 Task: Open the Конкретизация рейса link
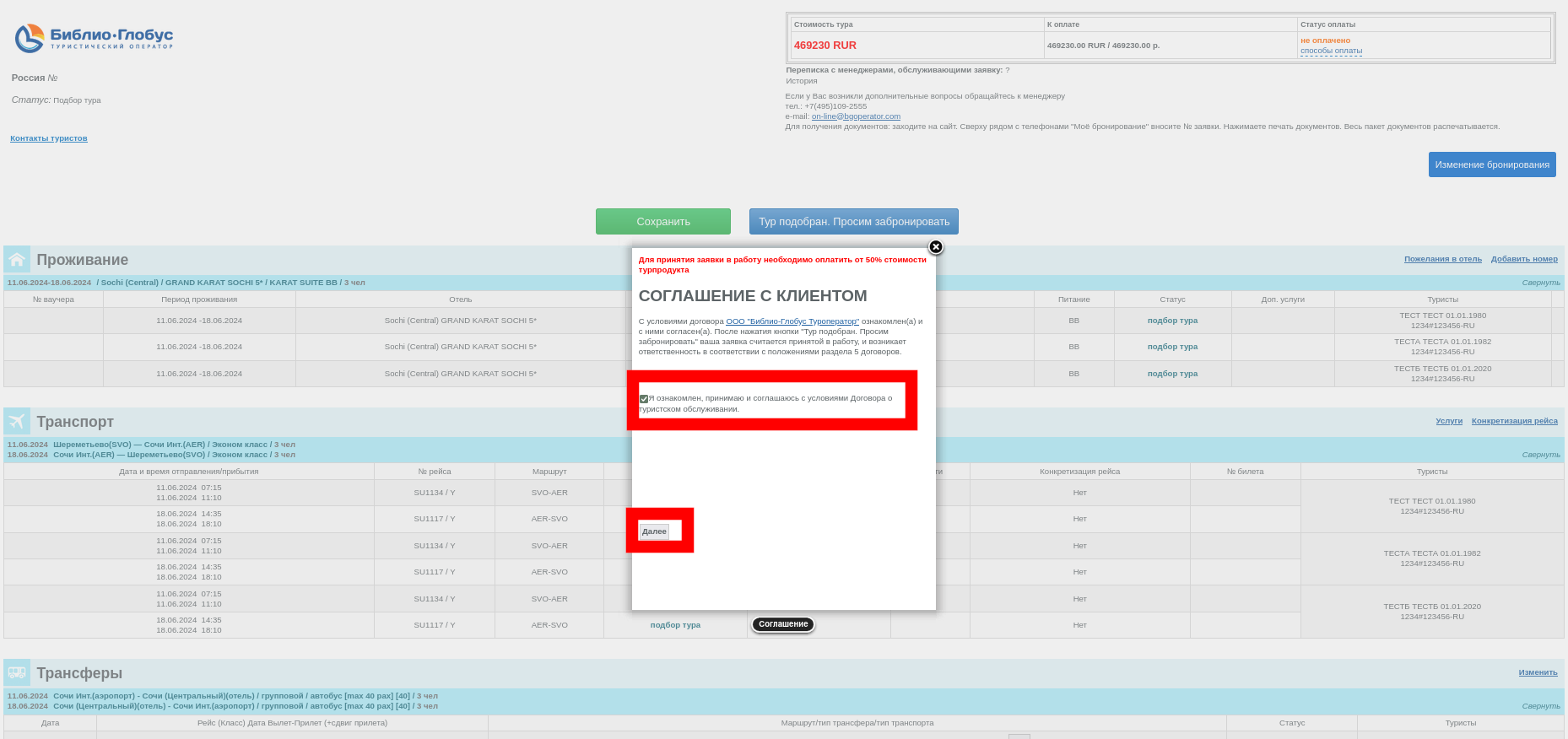(1514, 421)
